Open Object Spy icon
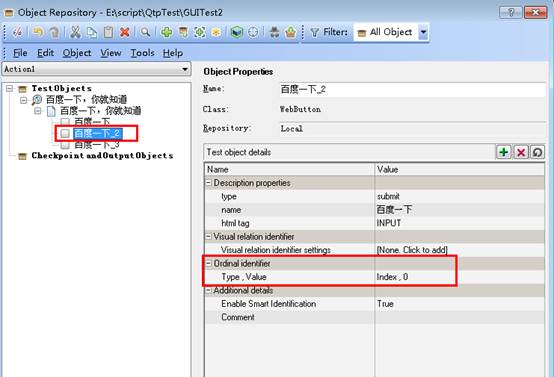 (x=274, y=32)
